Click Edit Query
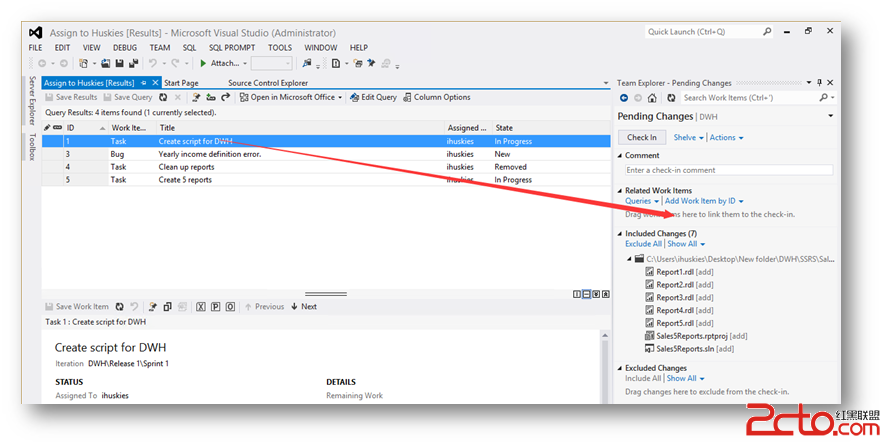The width and height of the screenshot is (883, 446). pyautogui.click(x=373, y=97)
